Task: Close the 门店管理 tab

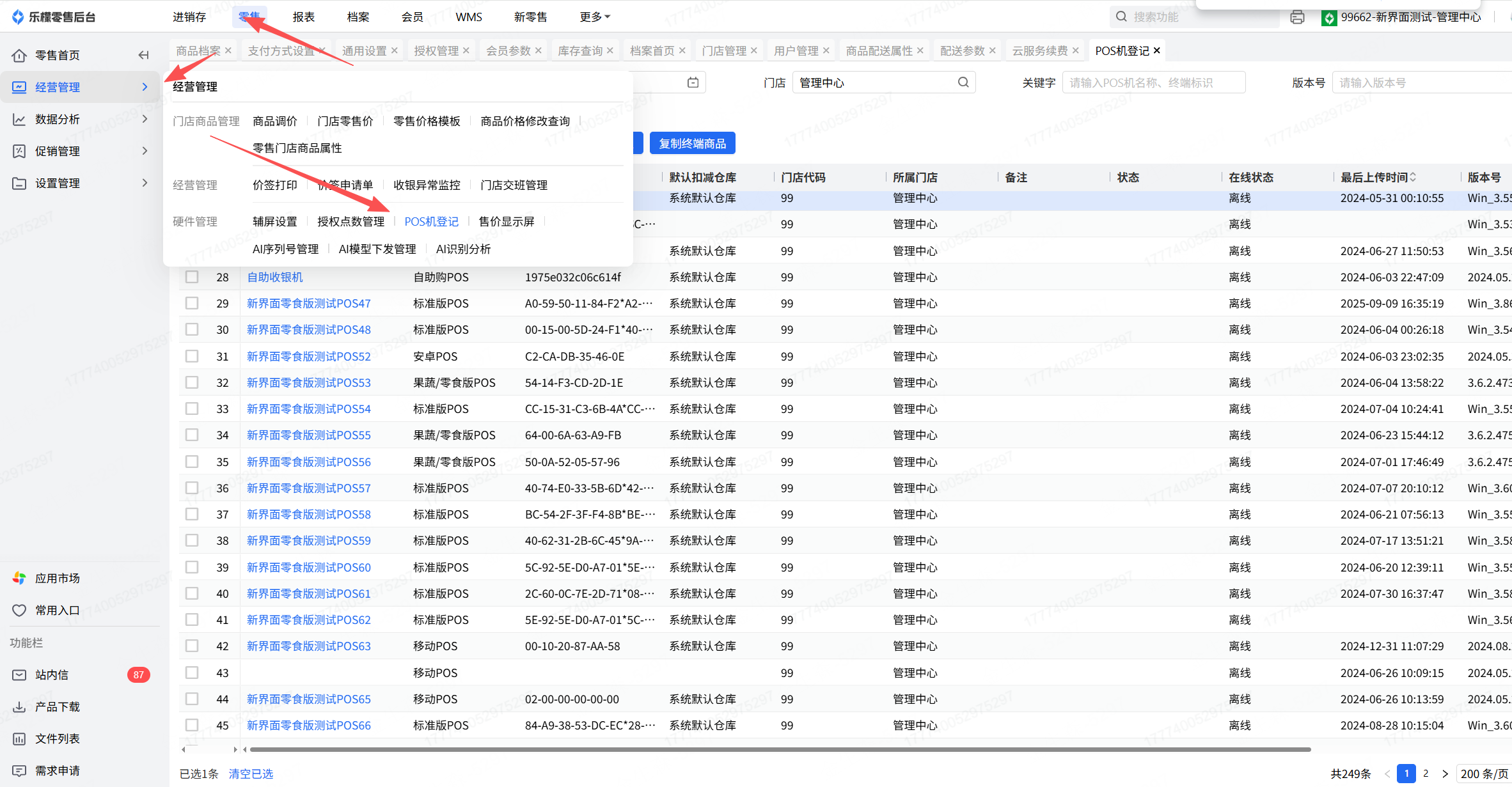Action: click(x=754, y=51)
